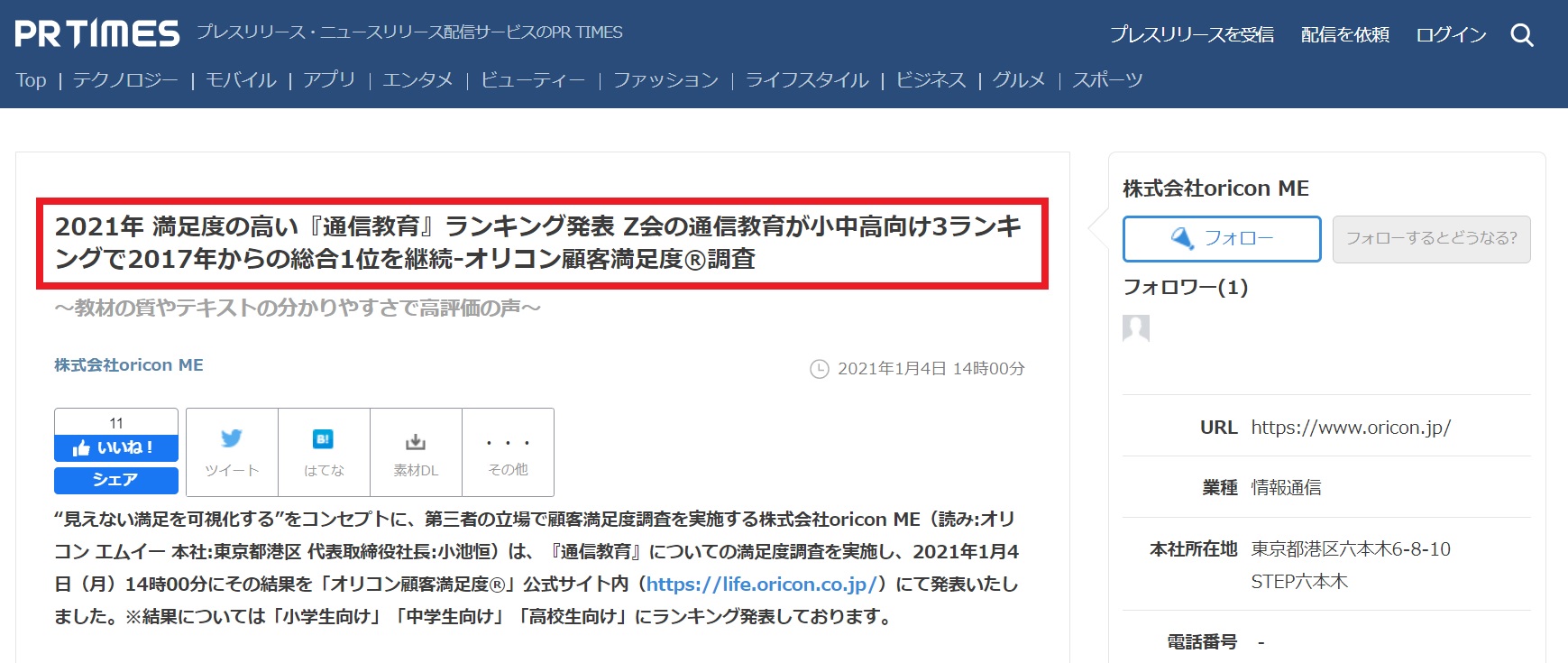This screenshot has height=663, width=1568.
Task: Click the article headline about 通信教育 ranking
Action: 538,243
